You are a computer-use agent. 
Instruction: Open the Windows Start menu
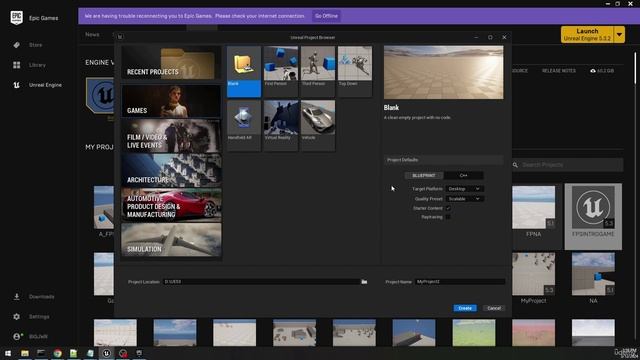[x=8, y=353]
